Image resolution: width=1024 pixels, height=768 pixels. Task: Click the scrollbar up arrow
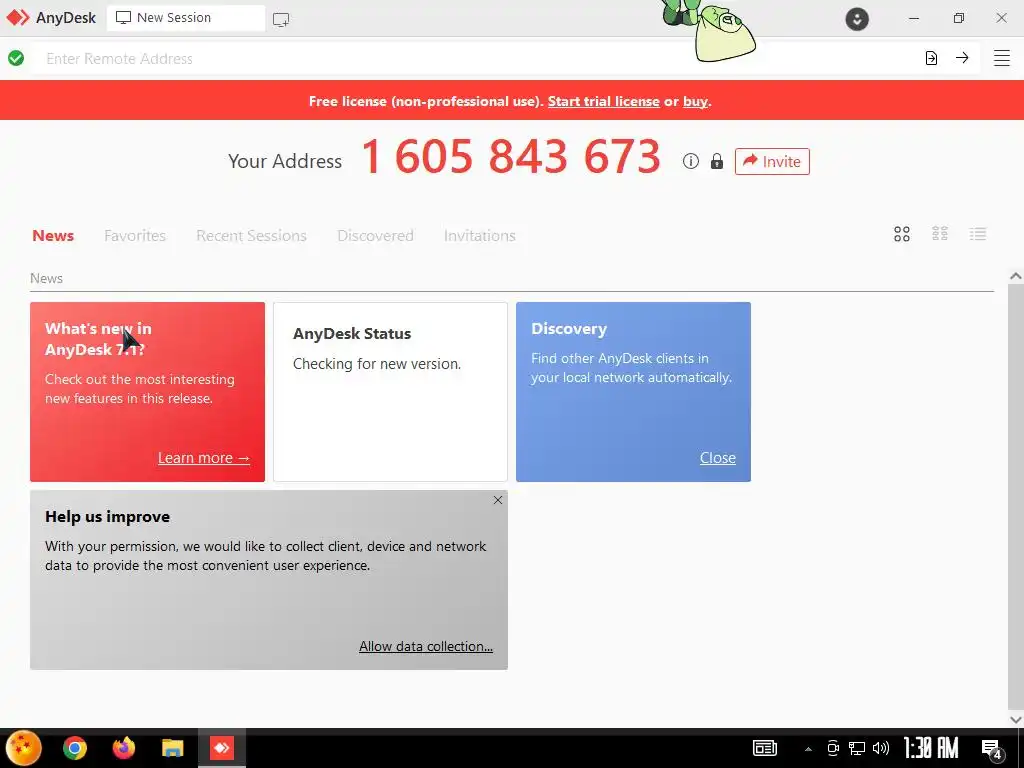[1016, 276]
